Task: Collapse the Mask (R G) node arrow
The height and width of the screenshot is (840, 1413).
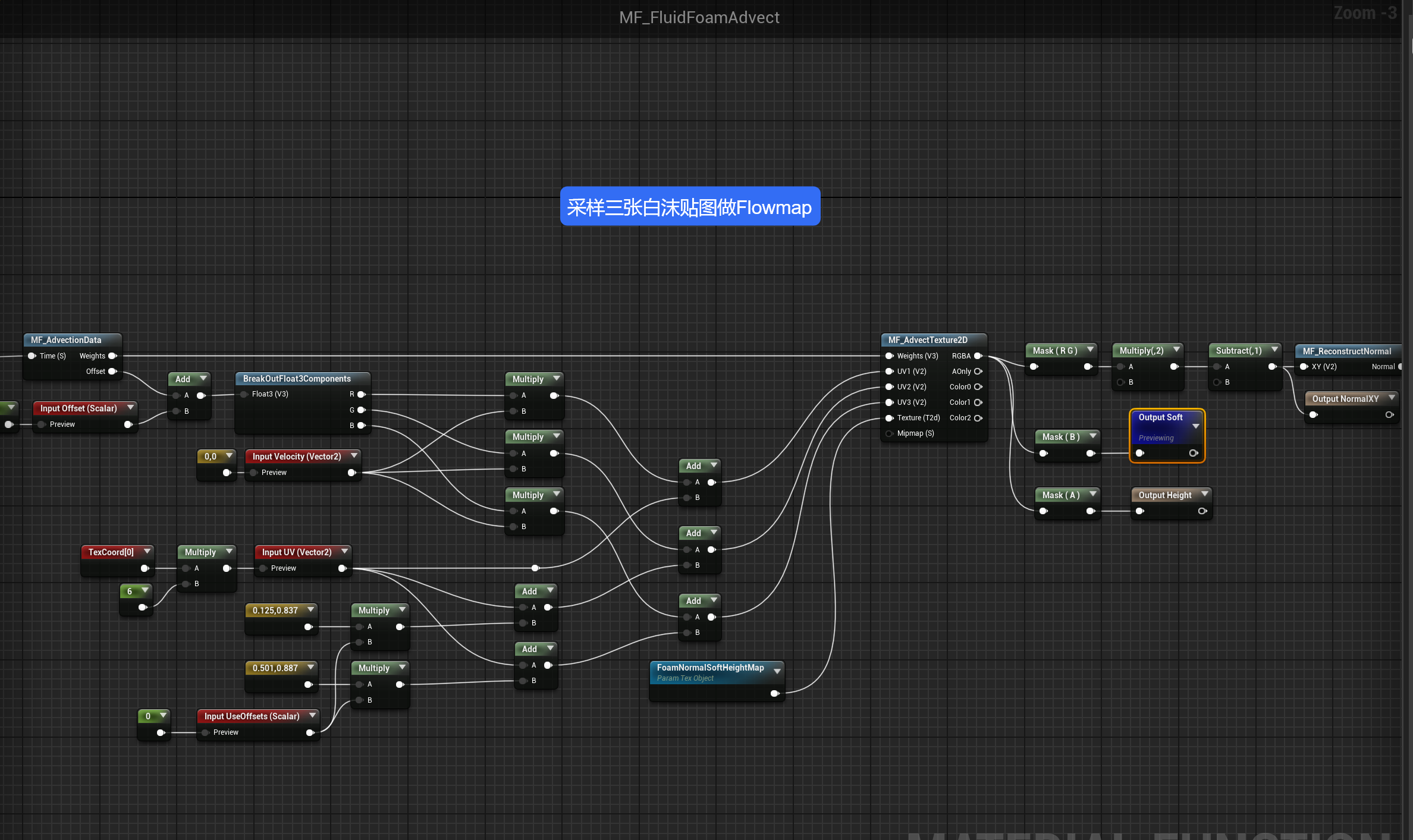Action: pos(1090,350)
